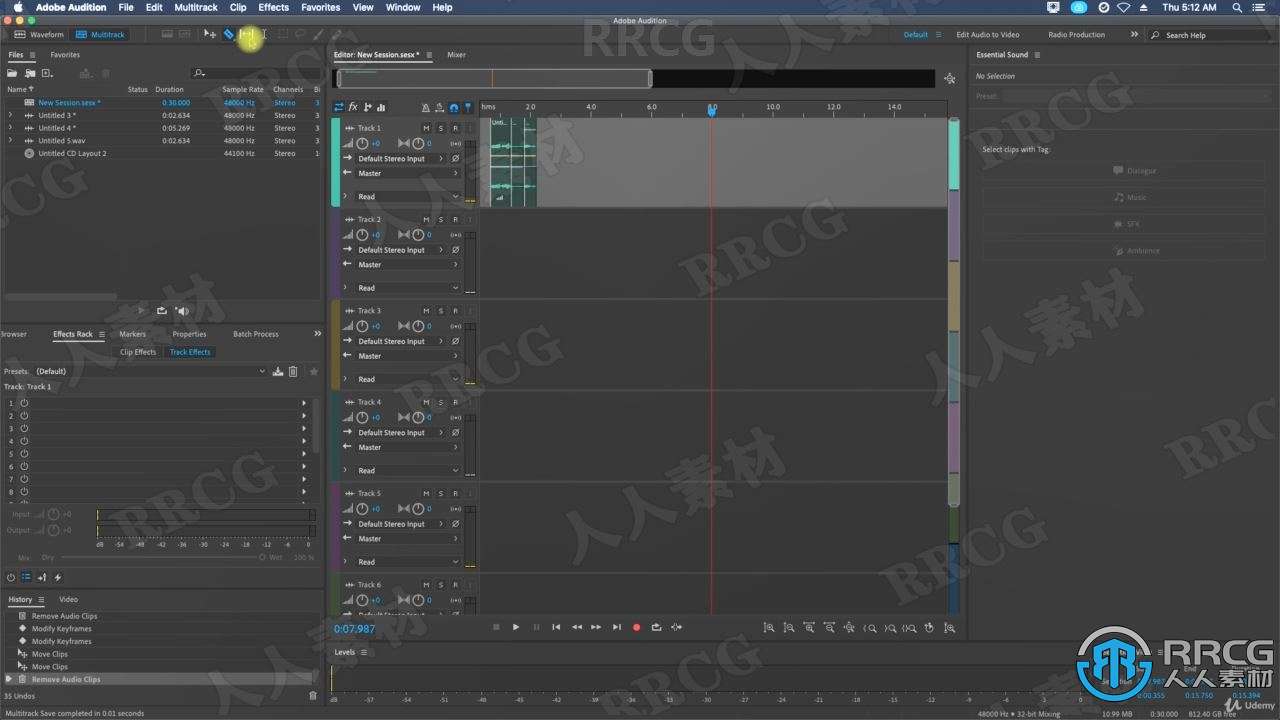Open the Multitrack menu
The height and width of the screenshot is (720, 1280).
(195, 7)
